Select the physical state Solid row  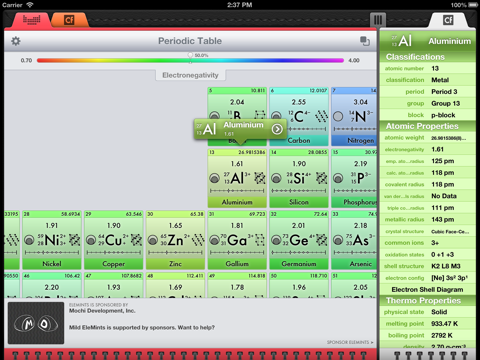(427, 312)
